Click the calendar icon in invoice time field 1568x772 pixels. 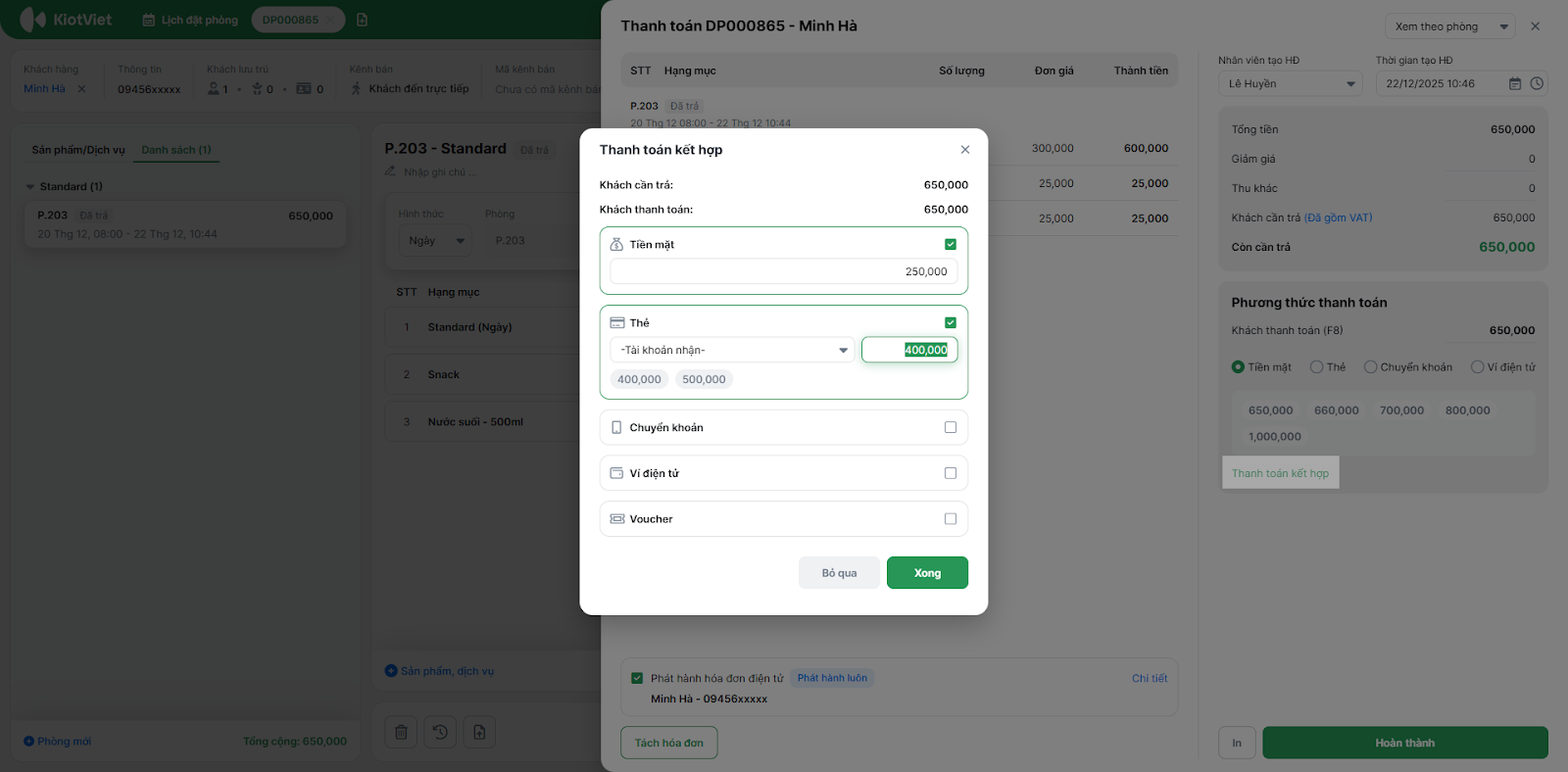coord(1515,84)
